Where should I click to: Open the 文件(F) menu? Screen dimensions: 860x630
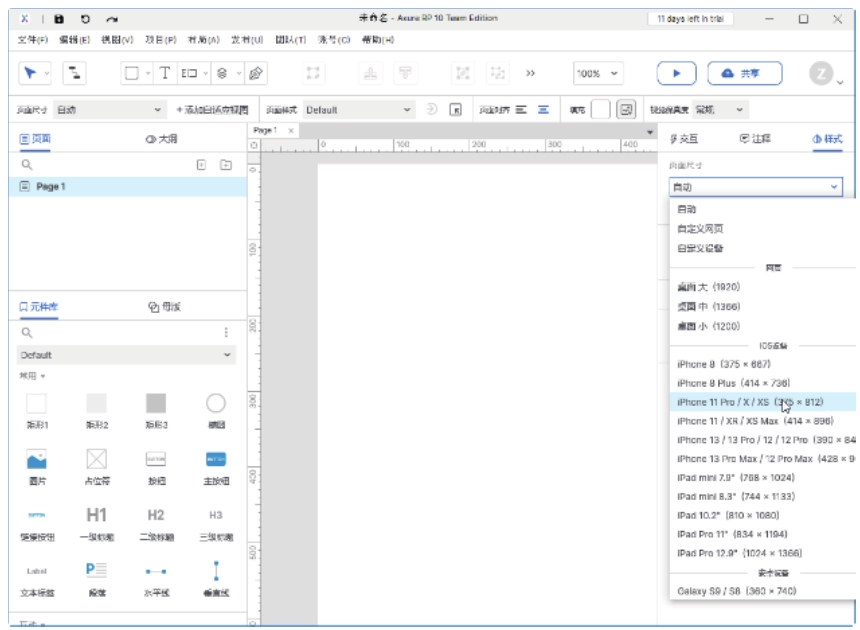coord(33,39)
